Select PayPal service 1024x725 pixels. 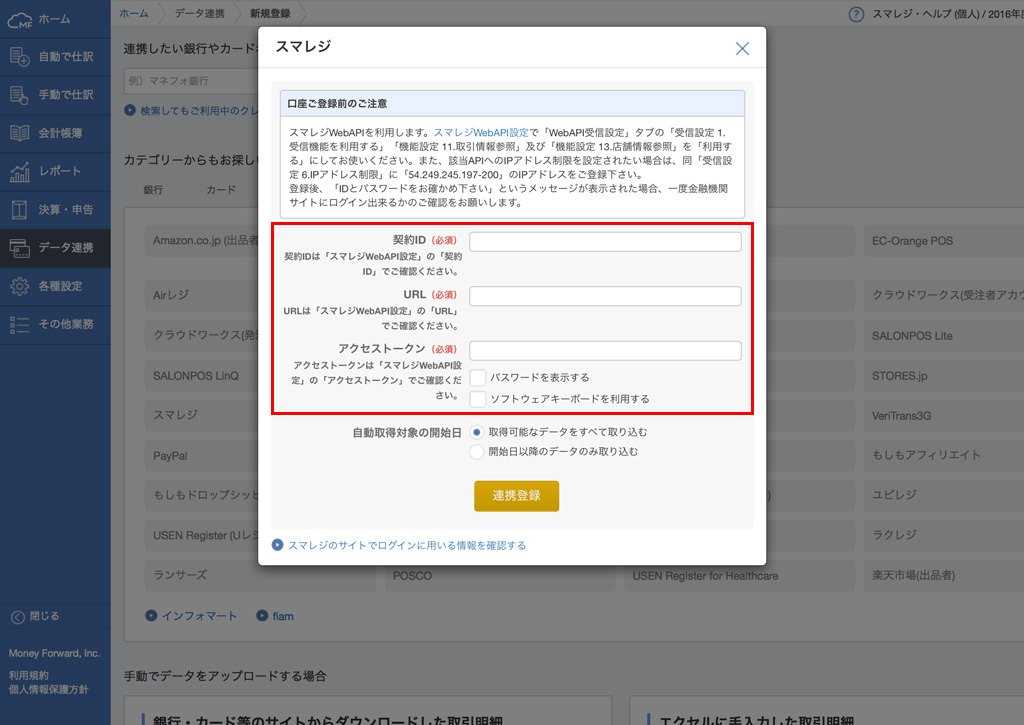[x=202, y=455]
